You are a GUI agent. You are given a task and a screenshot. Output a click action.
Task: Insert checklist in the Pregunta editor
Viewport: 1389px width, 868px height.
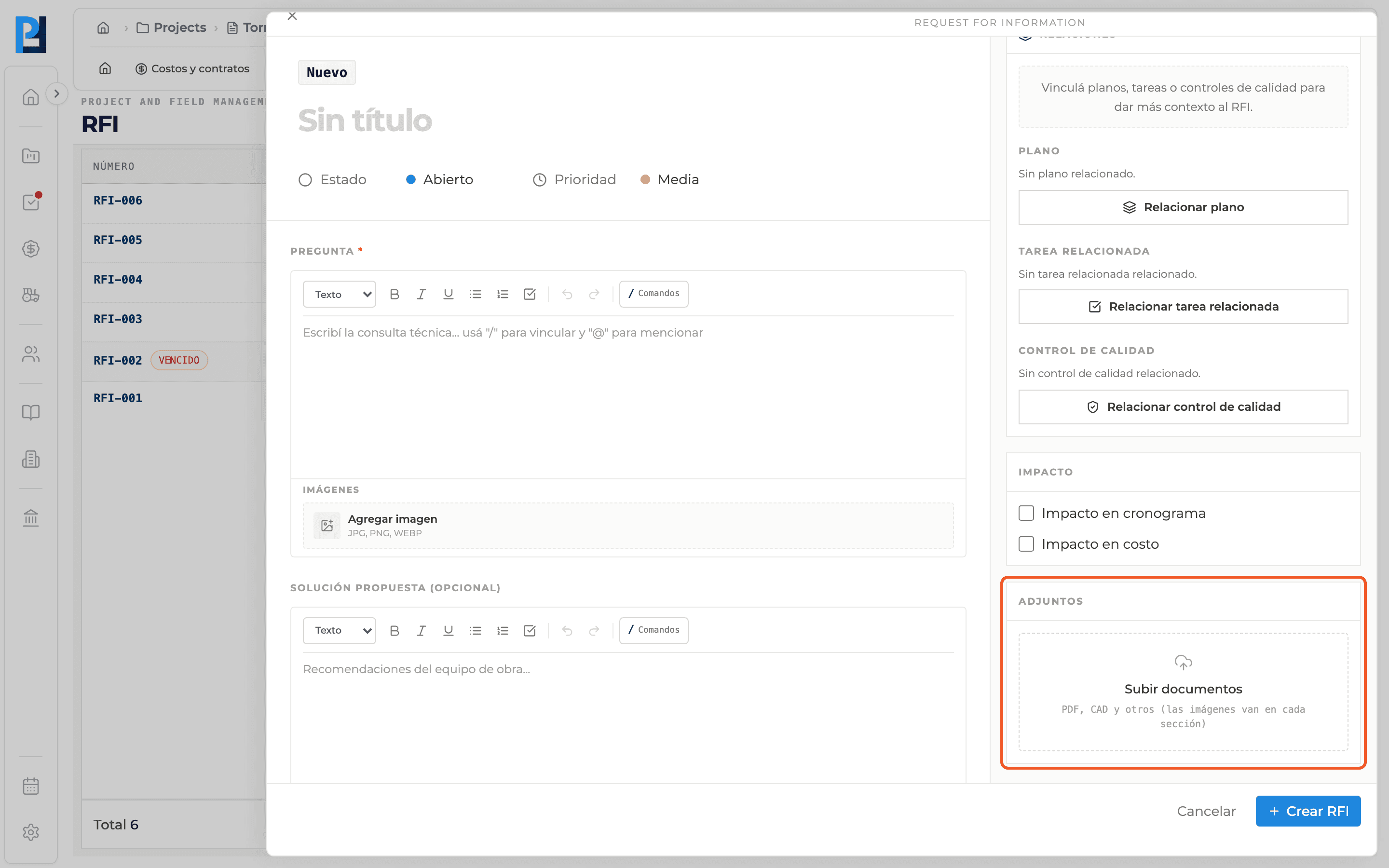(530, 294)
